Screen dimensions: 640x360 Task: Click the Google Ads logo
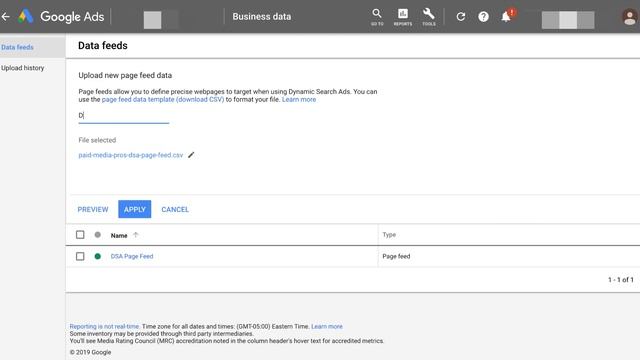61,17
